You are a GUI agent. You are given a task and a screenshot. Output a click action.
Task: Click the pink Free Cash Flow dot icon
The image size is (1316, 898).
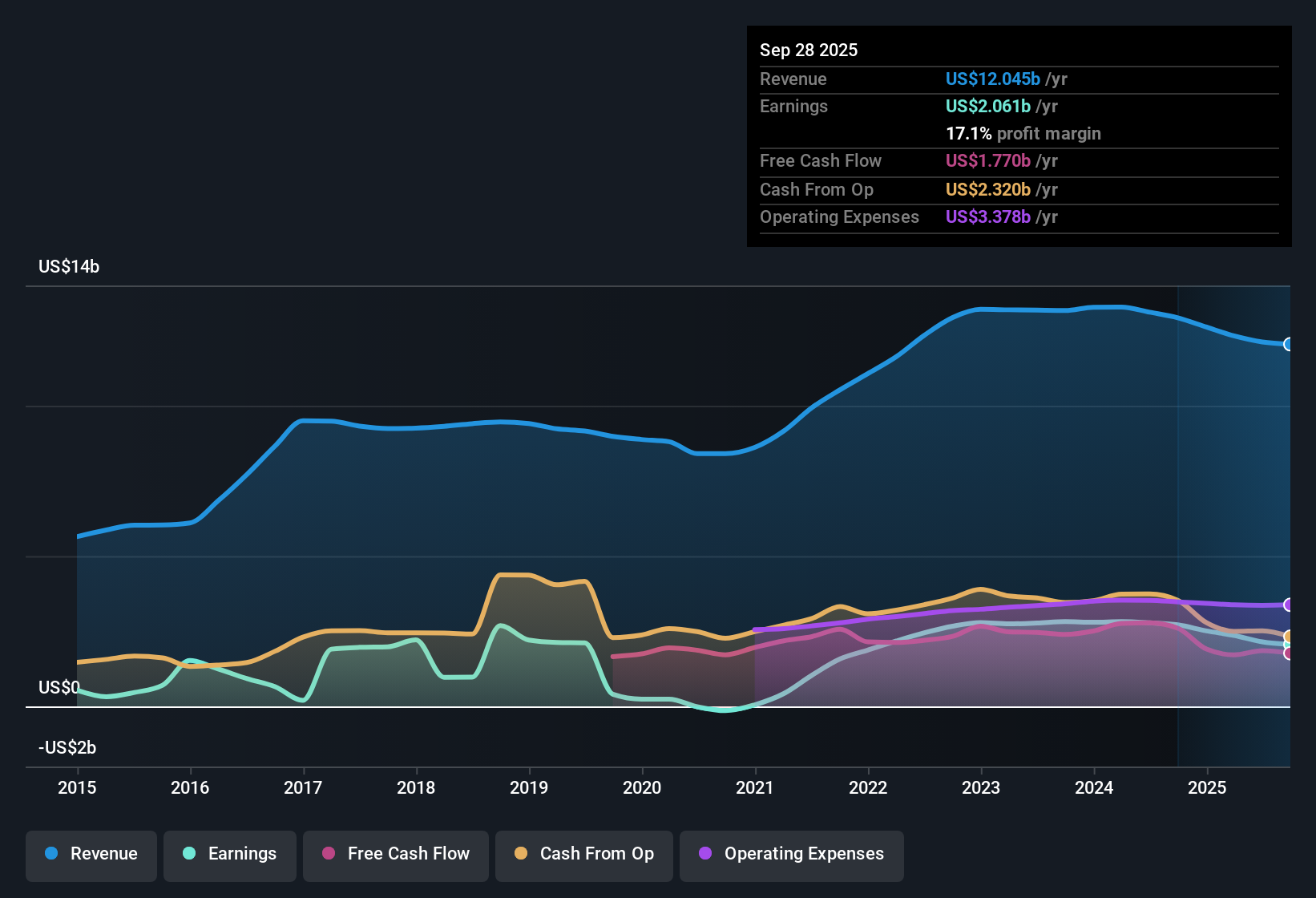(329, 854)
